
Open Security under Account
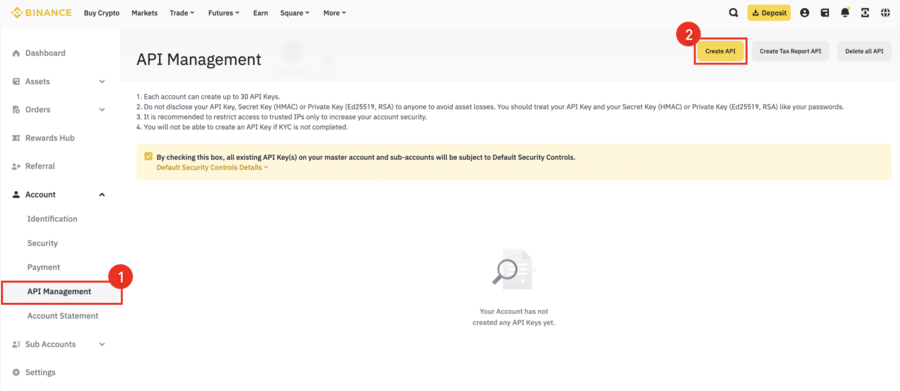pos(42,243)
